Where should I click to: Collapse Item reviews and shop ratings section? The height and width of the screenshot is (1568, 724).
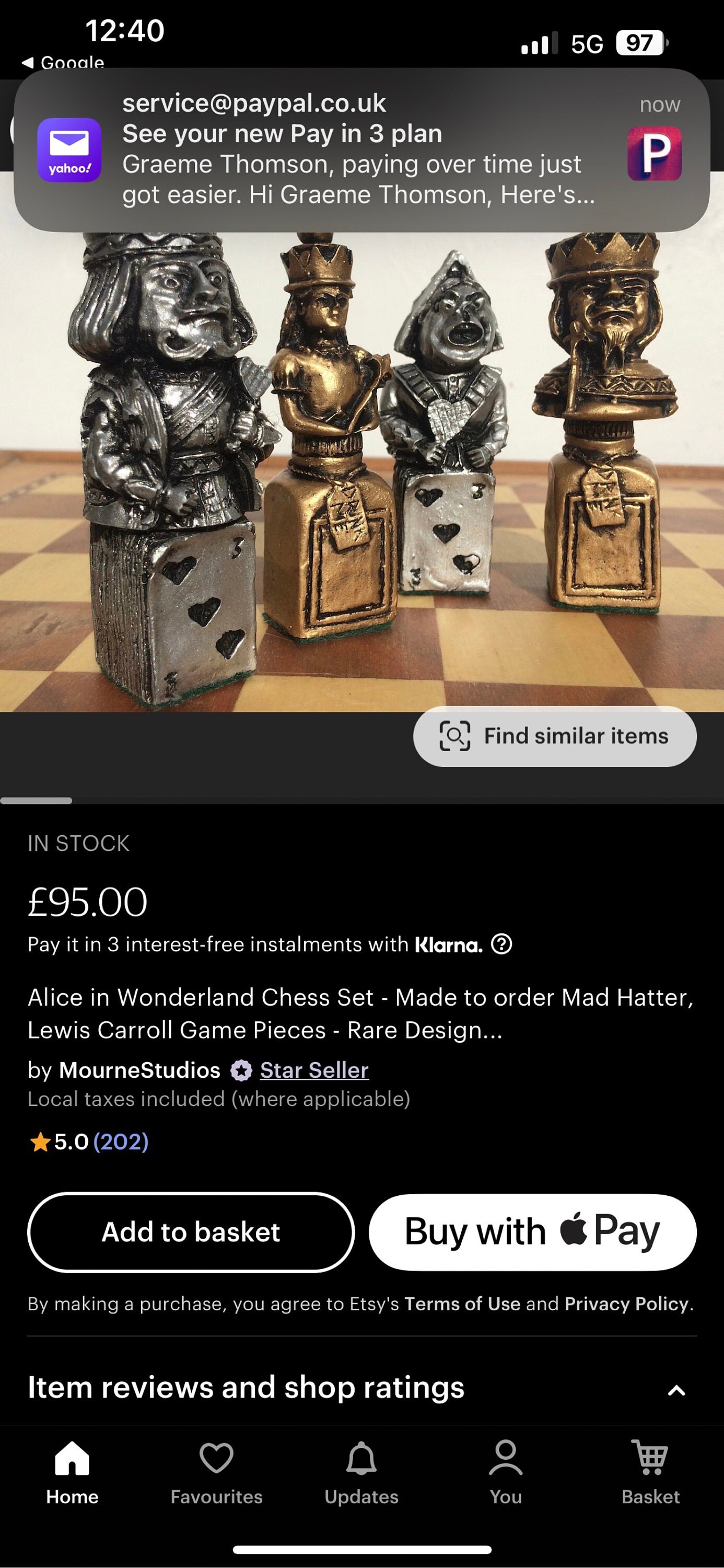point(676,1390)
